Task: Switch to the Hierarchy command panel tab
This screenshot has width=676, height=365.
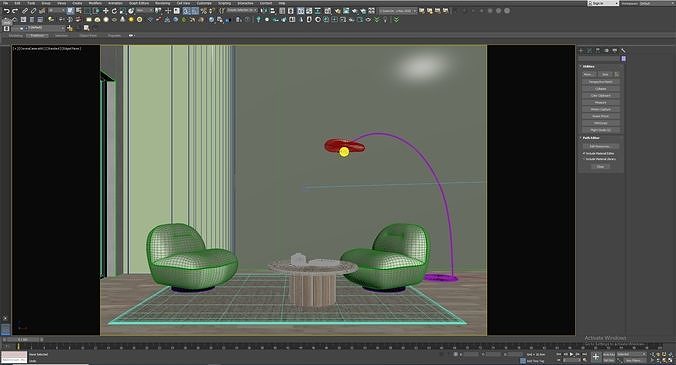Action: (598, 50)
